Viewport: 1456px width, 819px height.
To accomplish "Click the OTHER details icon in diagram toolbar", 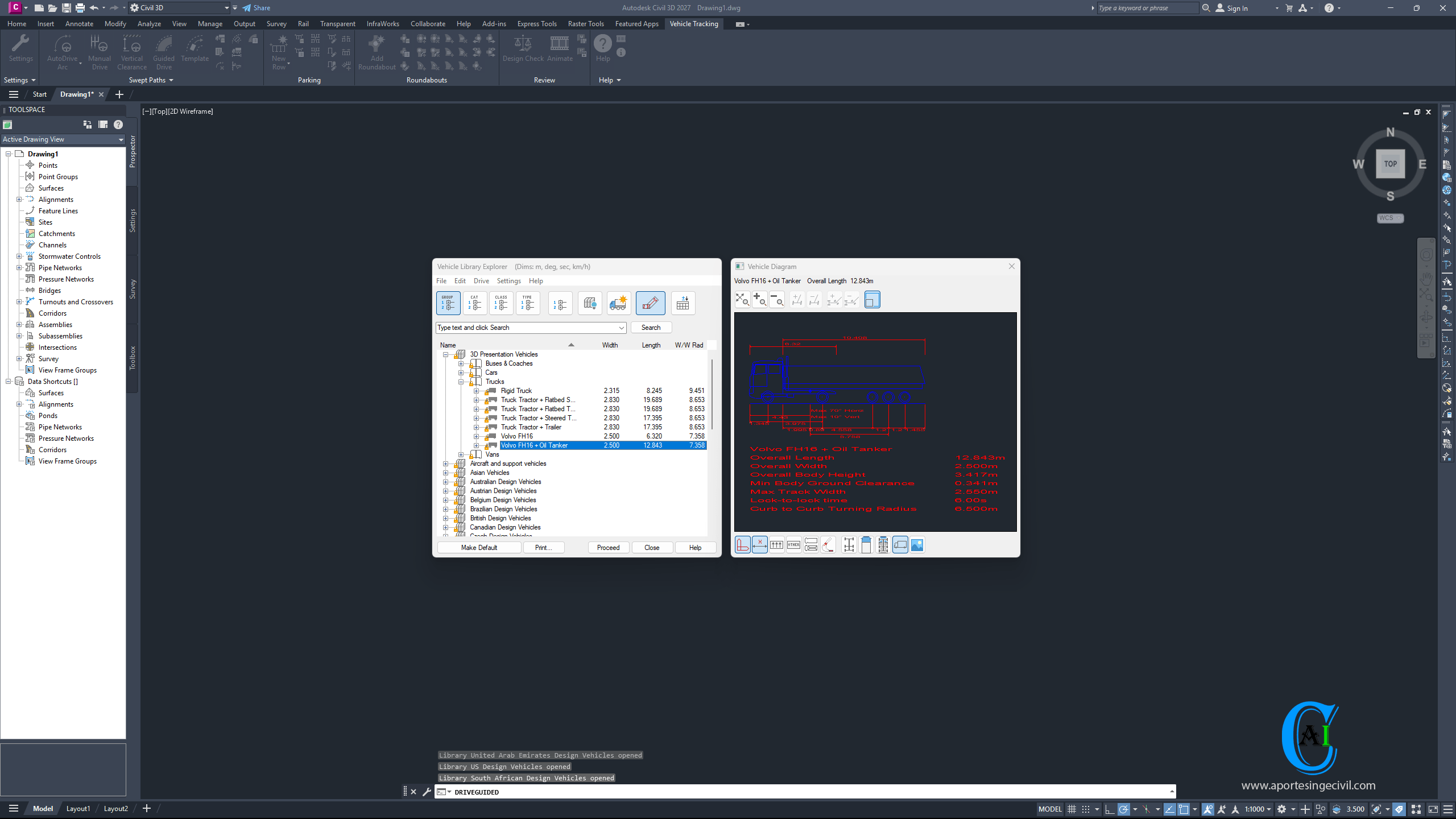I will [x=793, y=545].
